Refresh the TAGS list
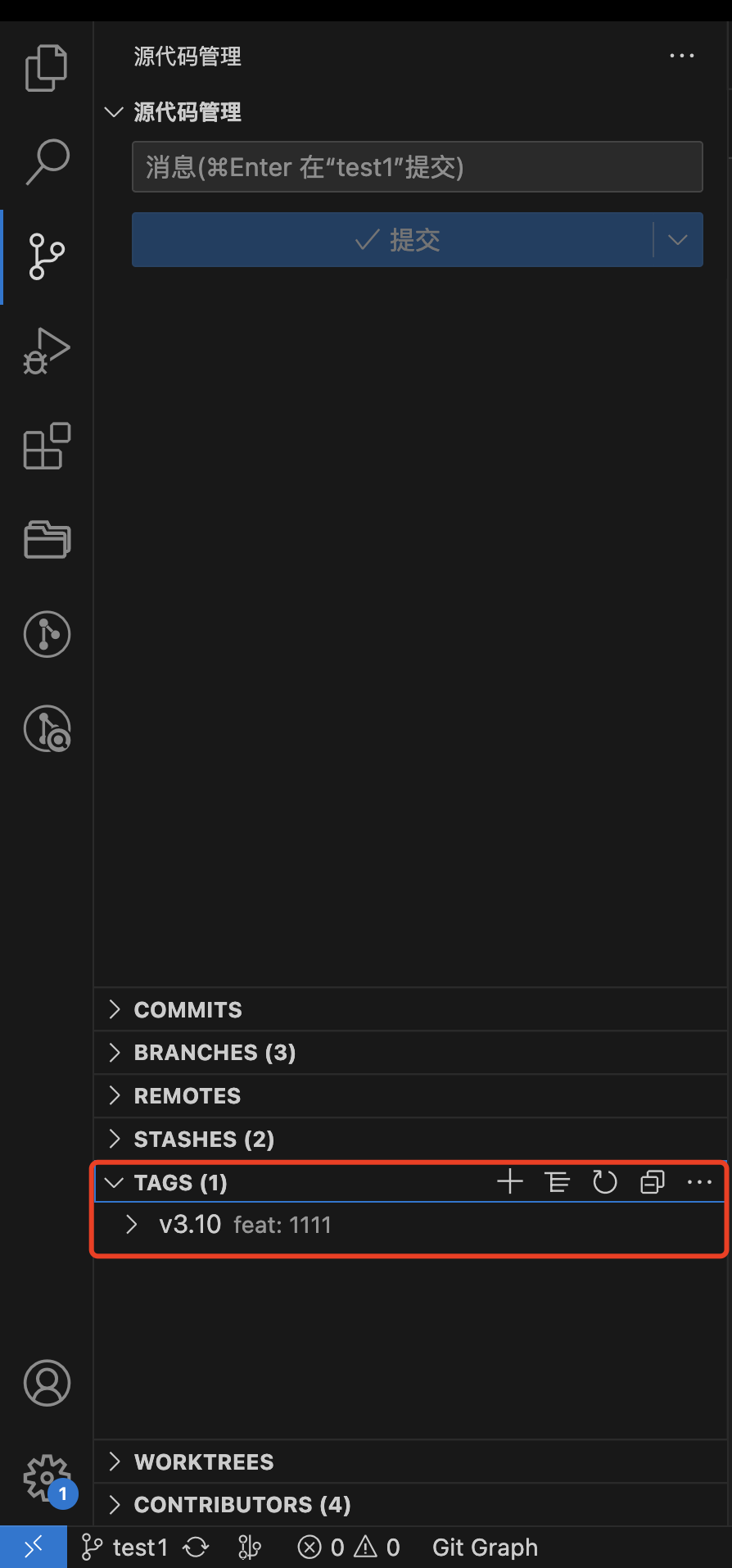Screen dimensions: 732x1568 pos(604,1182)
